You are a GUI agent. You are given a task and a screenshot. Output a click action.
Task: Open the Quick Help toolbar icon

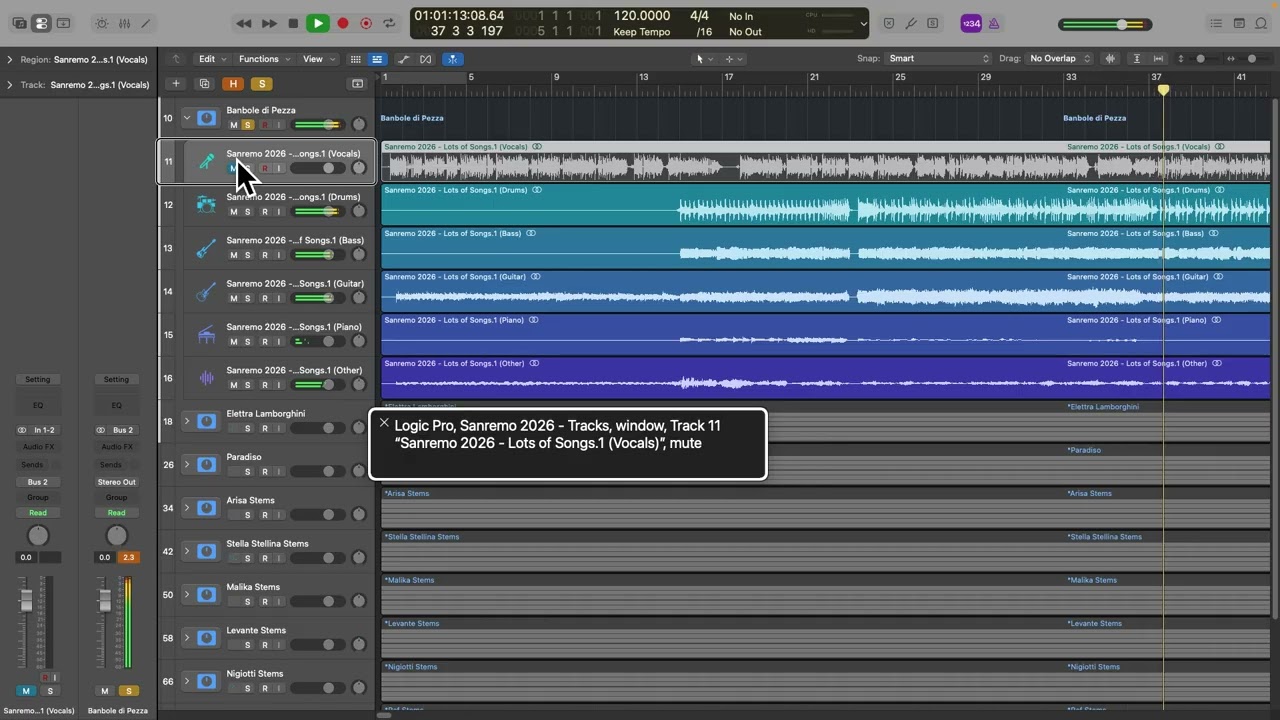click(63, 23)
